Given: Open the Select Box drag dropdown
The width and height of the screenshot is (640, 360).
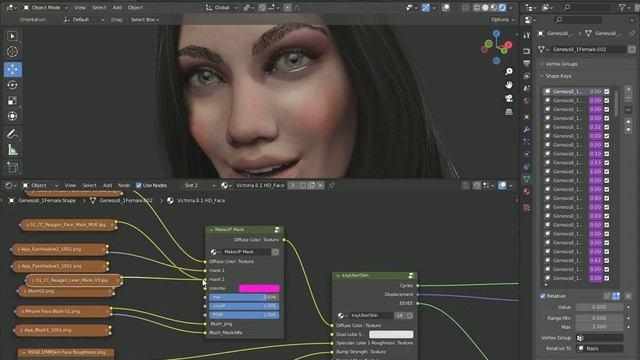Looking at the screenshot, I should pos(144,20).
